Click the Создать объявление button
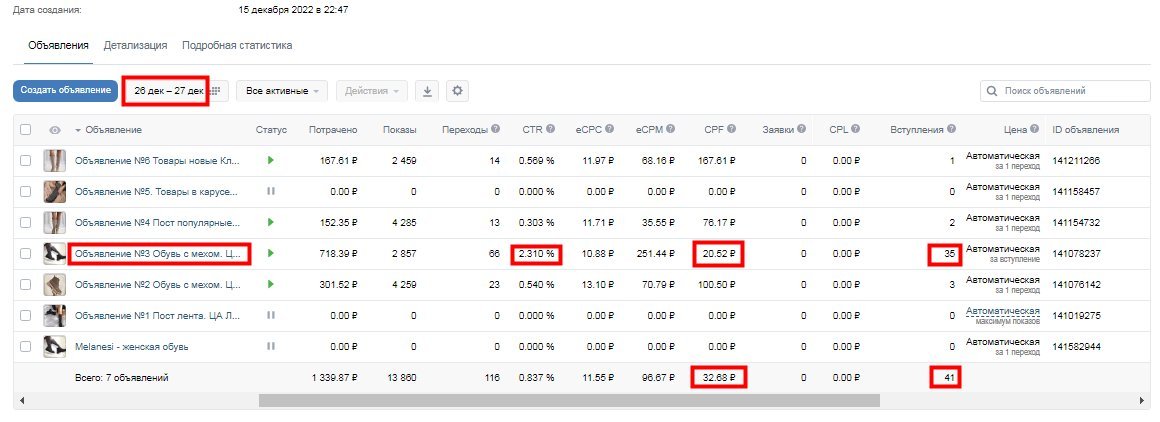Viewport: 1160px width, 422px height. click(65, 90)
